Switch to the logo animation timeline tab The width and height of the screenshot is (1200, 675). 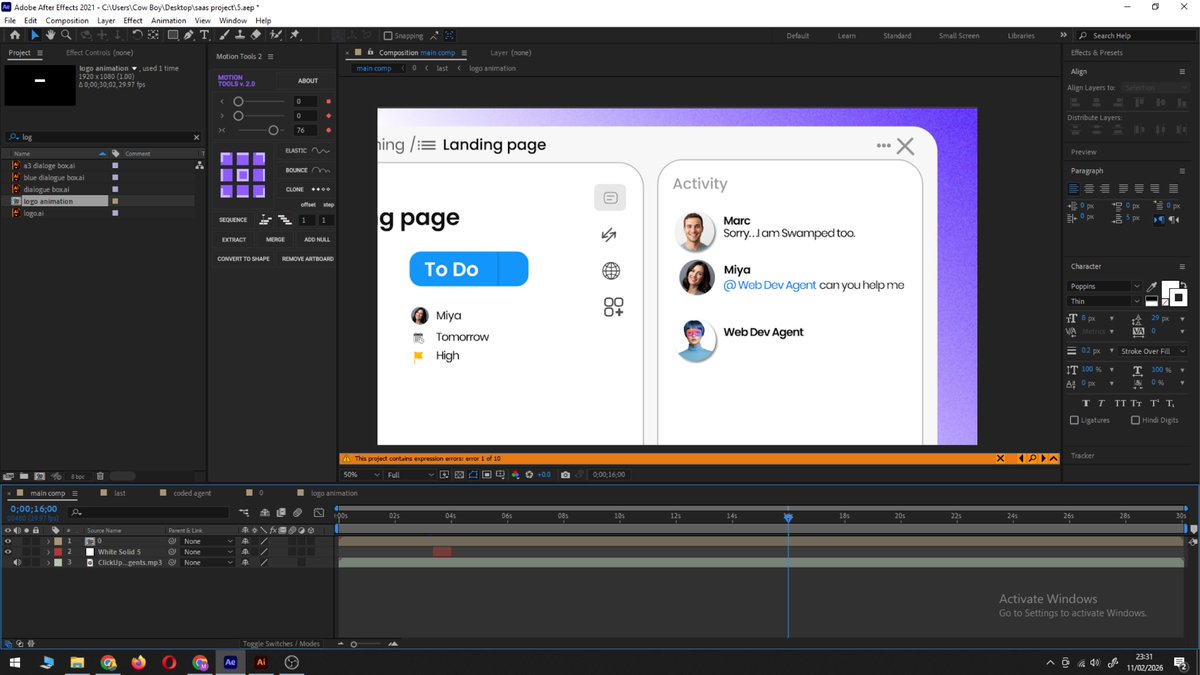click(x=334, y=493)
